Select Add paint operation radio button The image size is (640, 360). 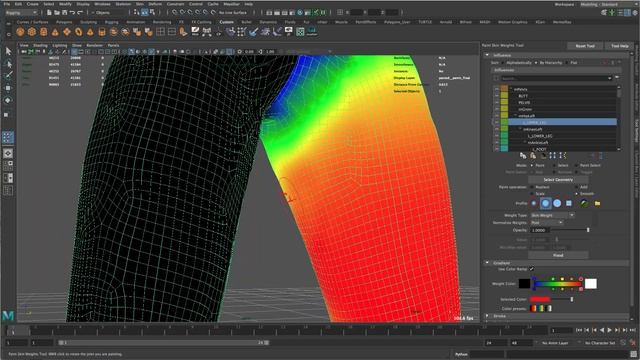pos(576,187)
